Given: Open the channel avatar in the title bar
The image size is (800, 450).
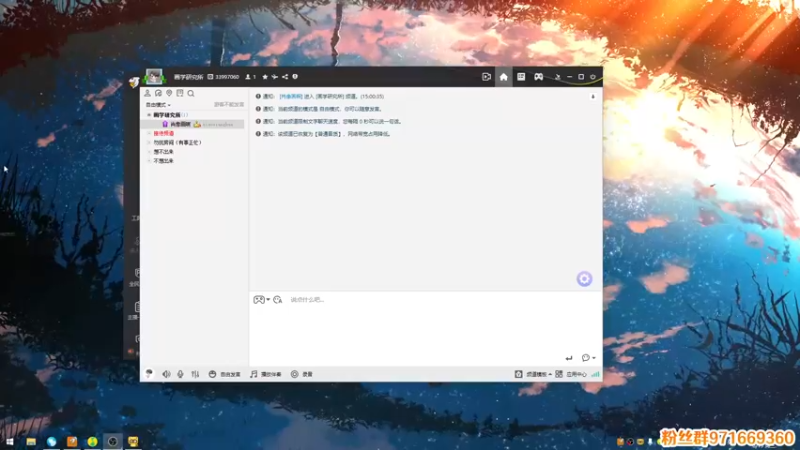Looking at the screenshot, I should (154, 77).
